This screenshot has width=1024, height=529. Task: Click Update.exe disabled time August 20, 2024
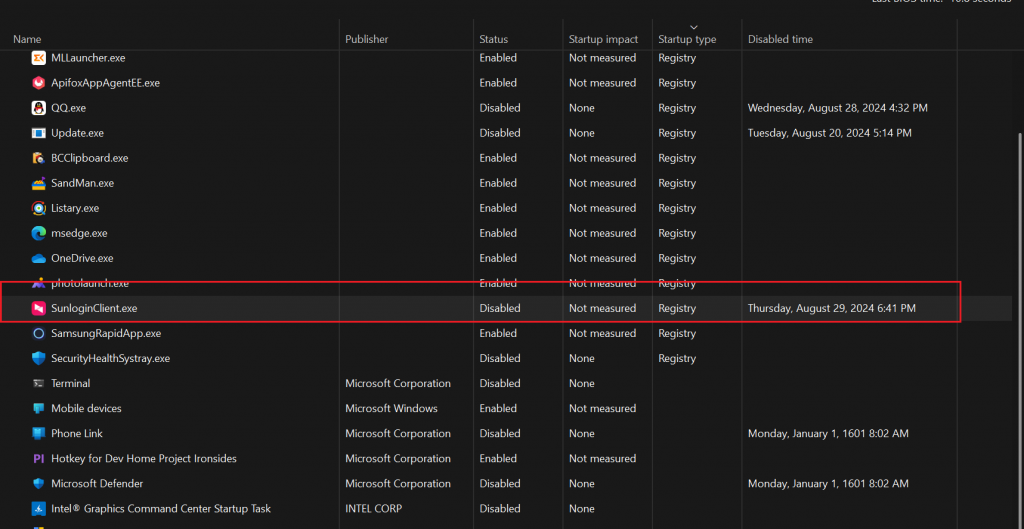point(829,133)
